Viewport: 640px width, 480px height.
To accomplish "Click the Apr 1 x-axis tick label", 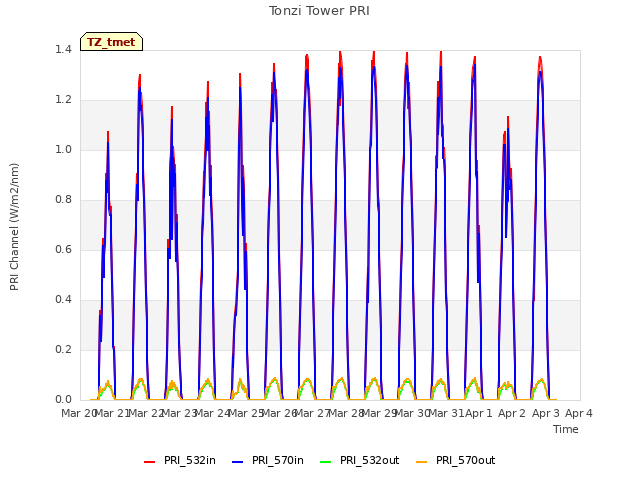I will pyautogui.click(x=479, y=413).
